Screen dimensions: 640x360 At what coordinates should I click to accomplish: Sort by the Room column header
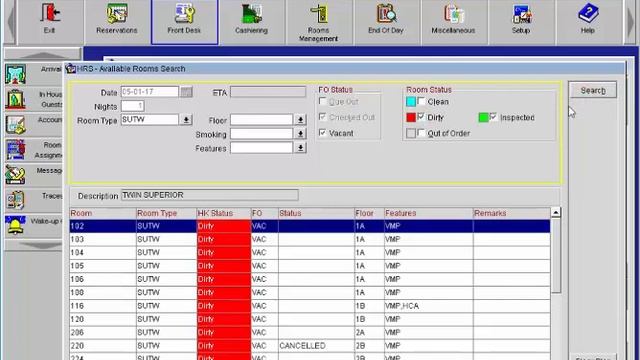[x=102, y=213]
